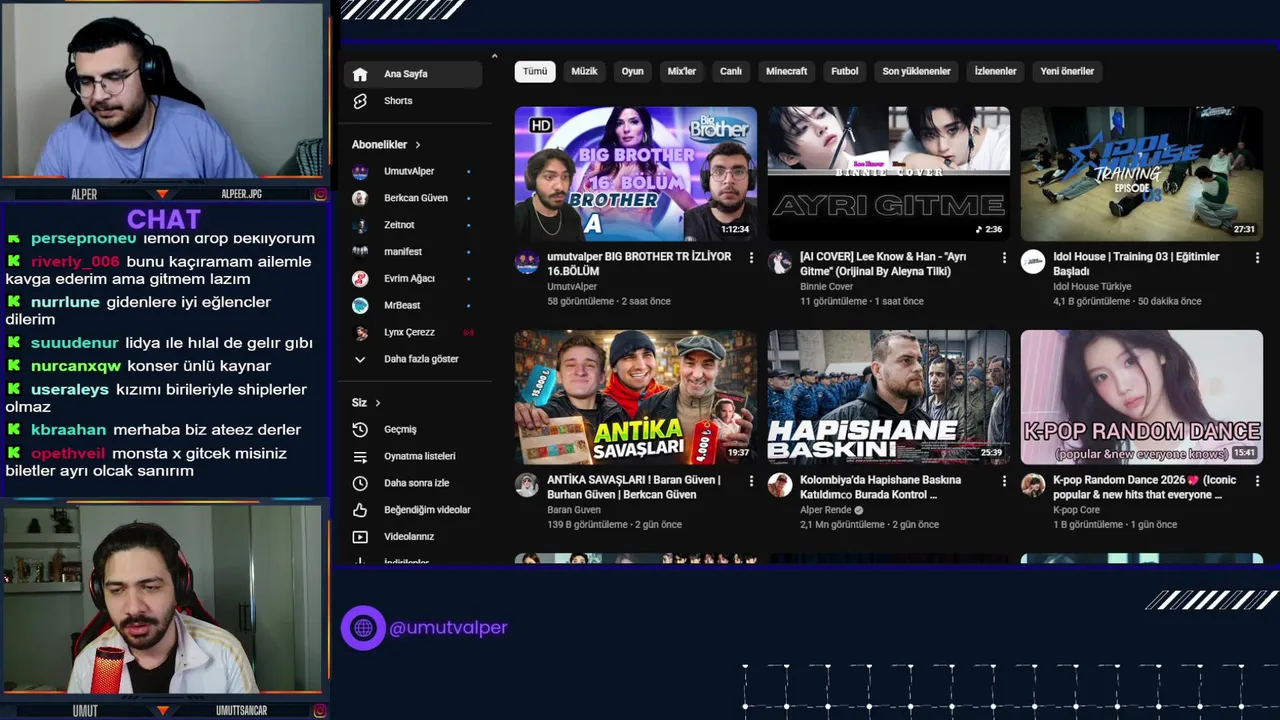The height and width of the screenshot is (720, 1280).
Task: Click Geçmiş label in sidebar
Action: (400, 429)
